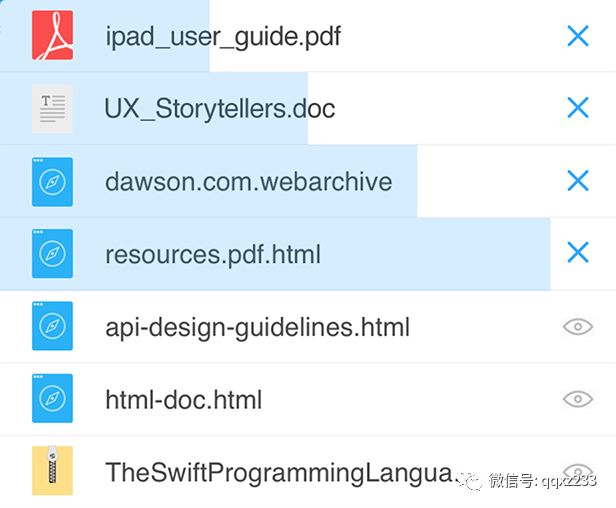The height and width of the screenshot is (508, 616).
Task: Cancel the ipad_user_guide.pdf download
Action: [578, 36]
